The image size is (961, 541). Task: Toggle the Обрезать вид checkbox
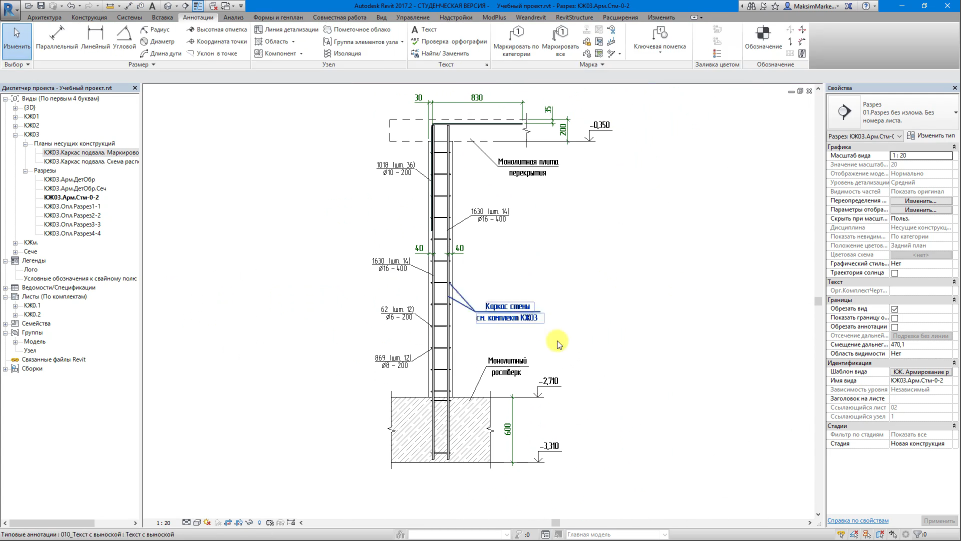point(894,309)
